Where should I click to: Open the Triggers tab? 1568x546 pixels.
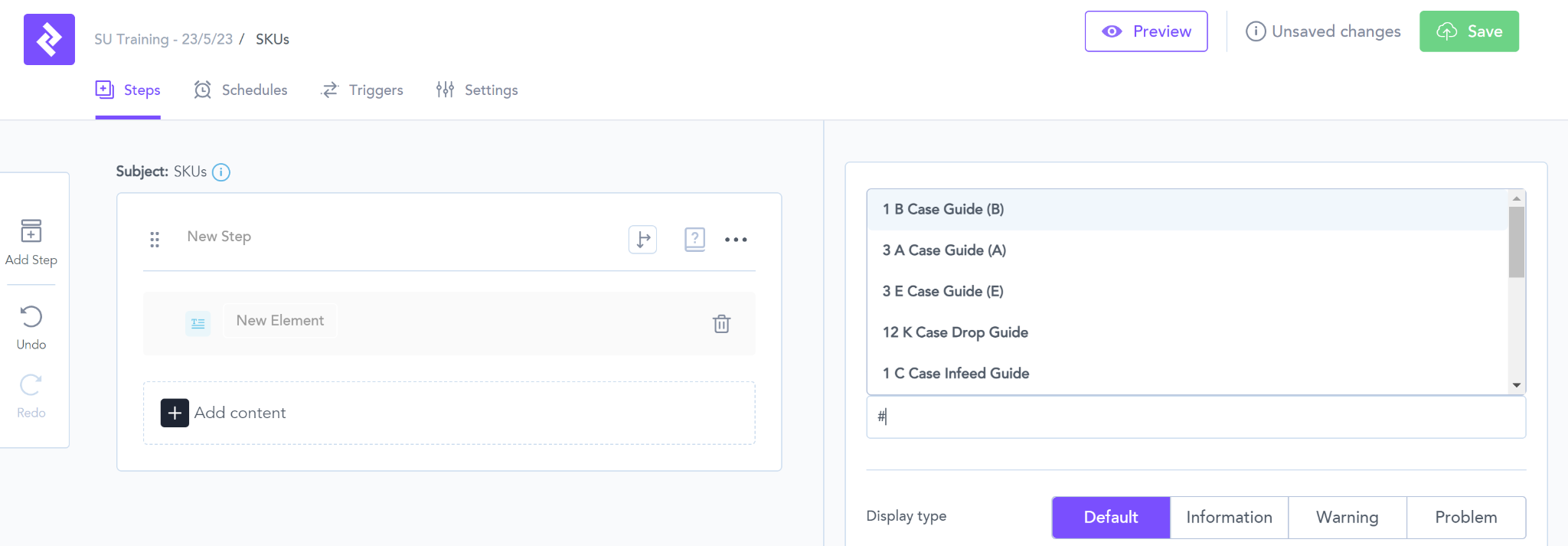[362, 90]
